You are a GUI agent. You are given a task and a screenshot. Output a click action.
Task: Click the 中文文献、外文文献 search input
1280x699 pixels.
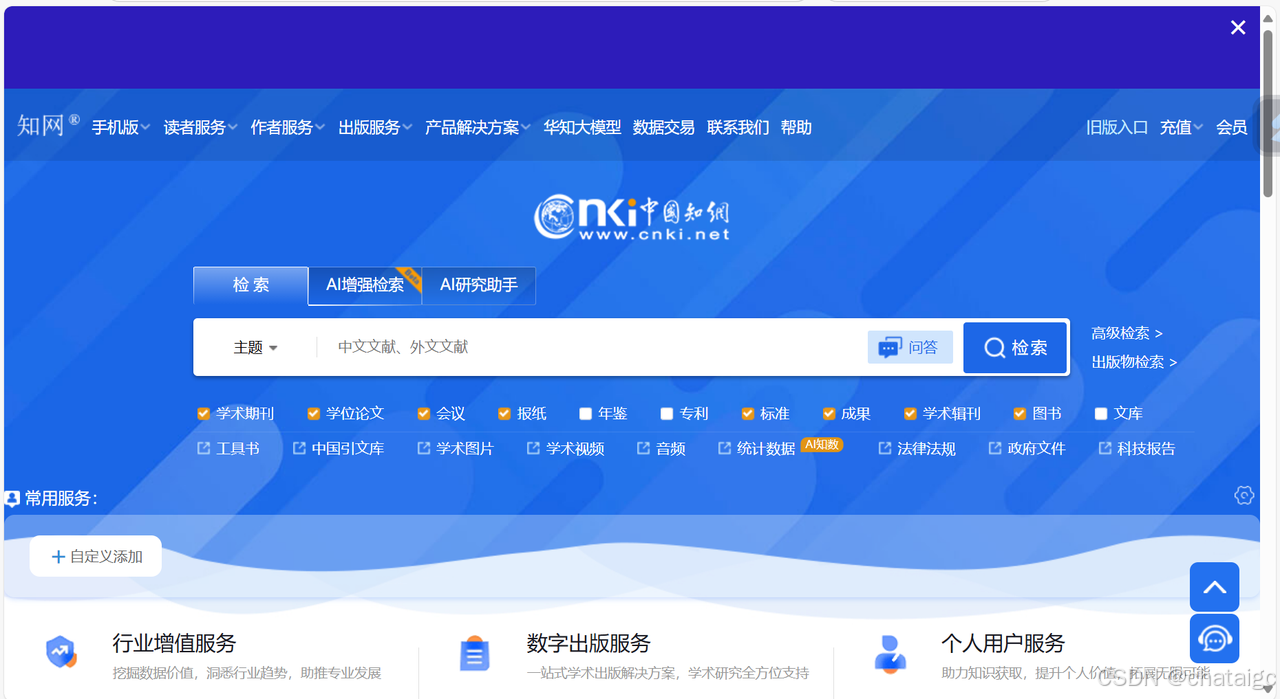coord(590,347)
